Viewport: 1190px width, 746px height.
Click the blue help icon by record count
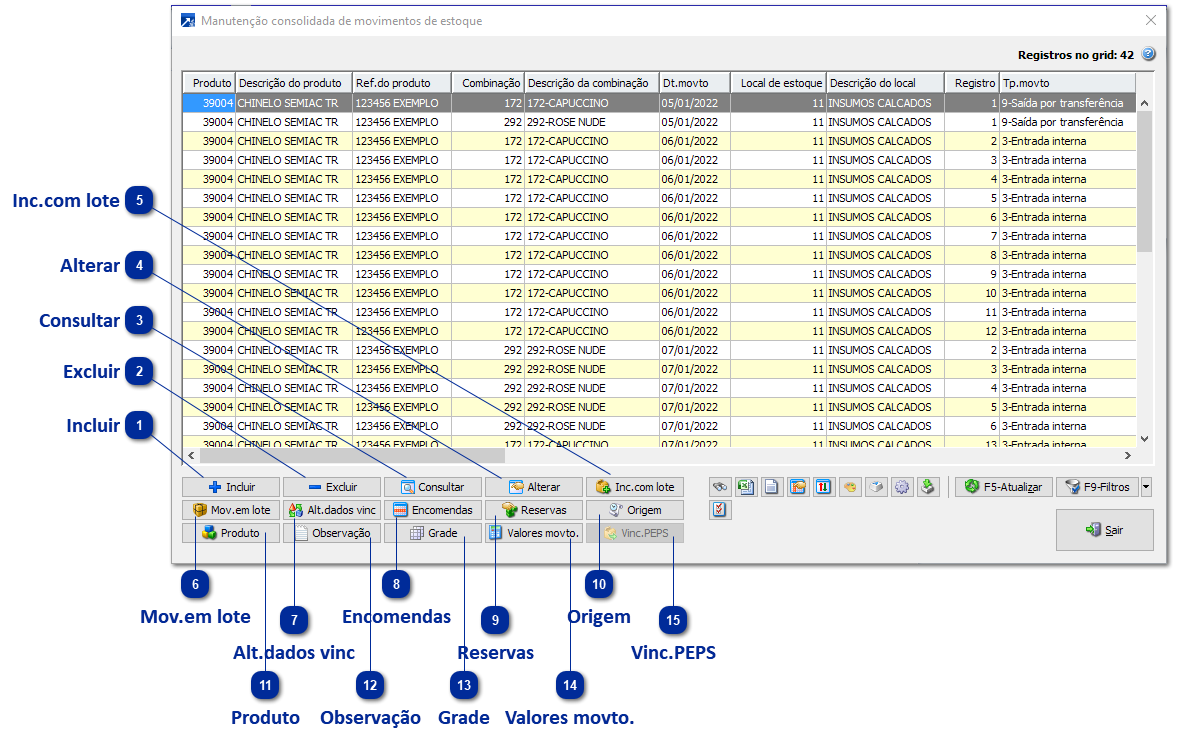(x=1148, y=55)
